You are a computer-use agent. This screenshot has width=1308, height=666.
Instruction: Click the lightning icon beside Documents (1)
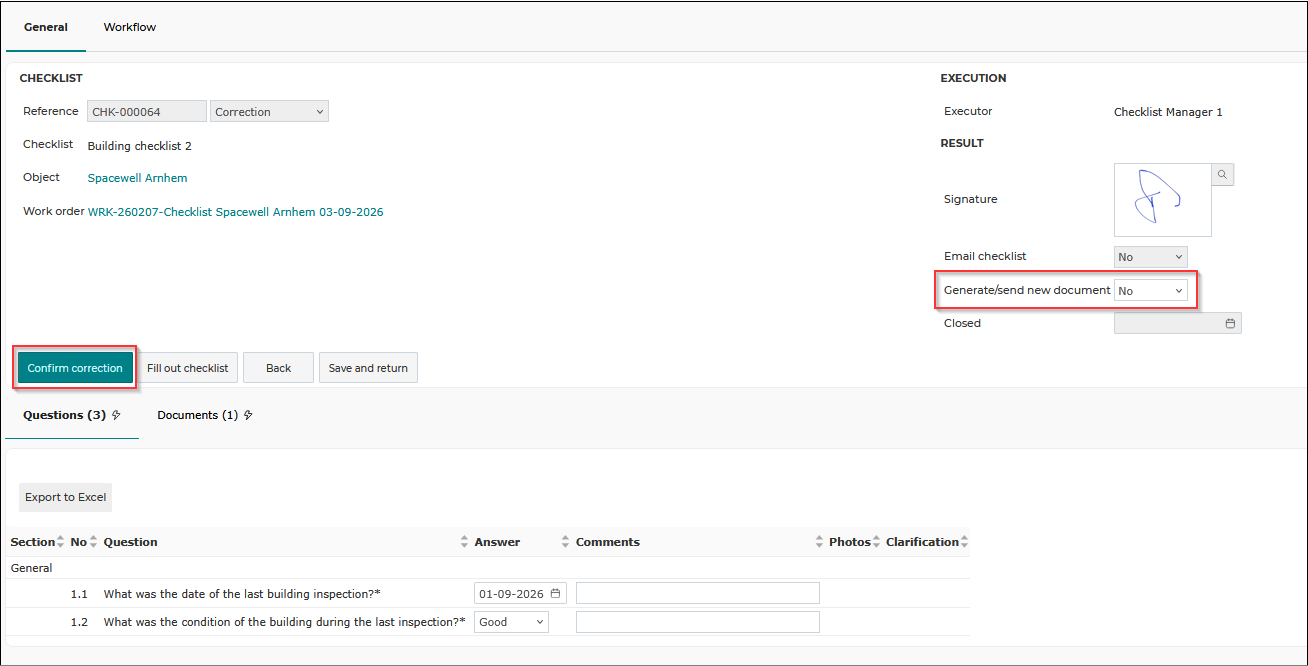point(248,415)
